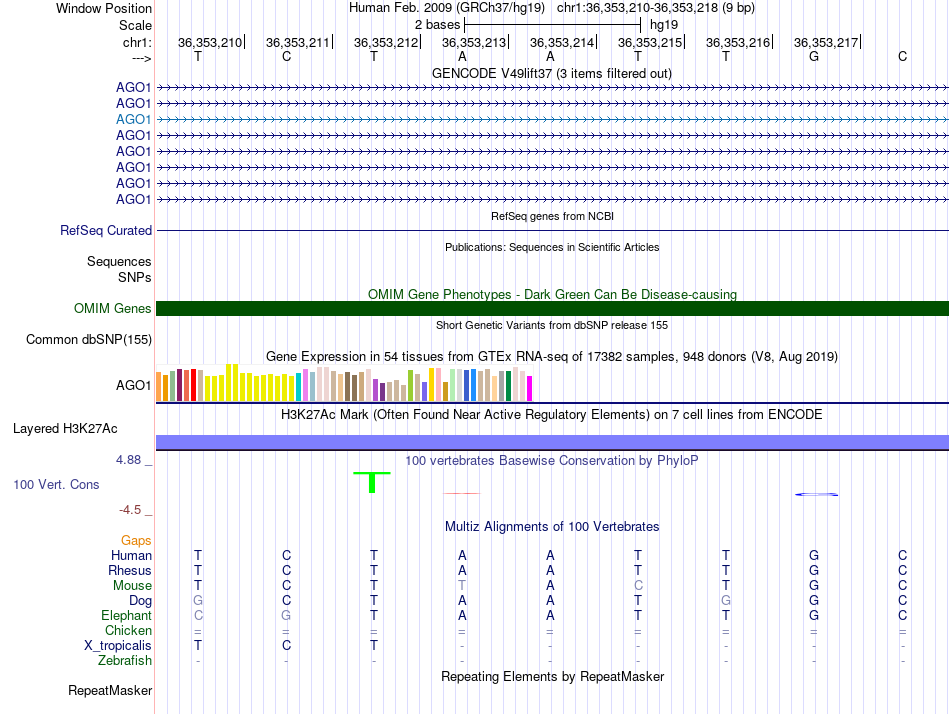Open the Common dbSNP(155) track label
Image resolution: width=950 pixels, height=714 pixels.
tap(89, 339)
